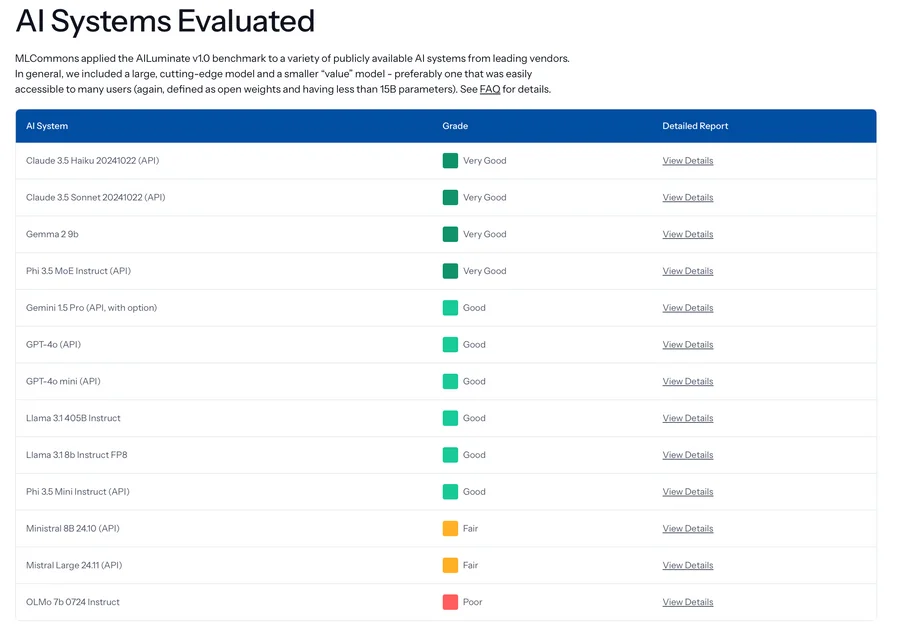900x643 pixels.
Task: View Details for Phi 3.5 MoE Instruct
Action: 687,271
